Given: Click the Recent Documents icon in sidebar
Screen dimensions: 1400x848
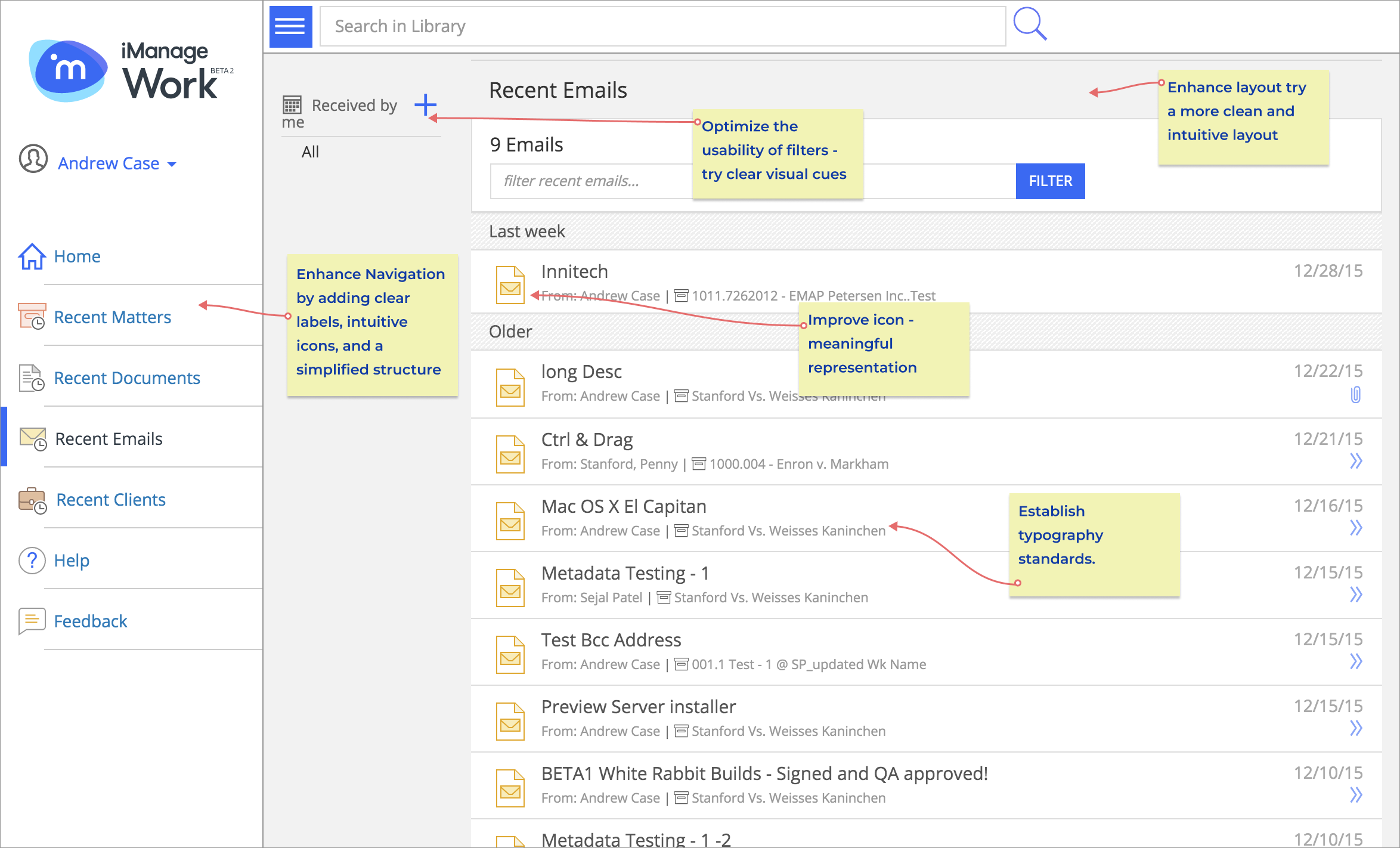Looking at the screenshot, I should [x=32, y=378].
